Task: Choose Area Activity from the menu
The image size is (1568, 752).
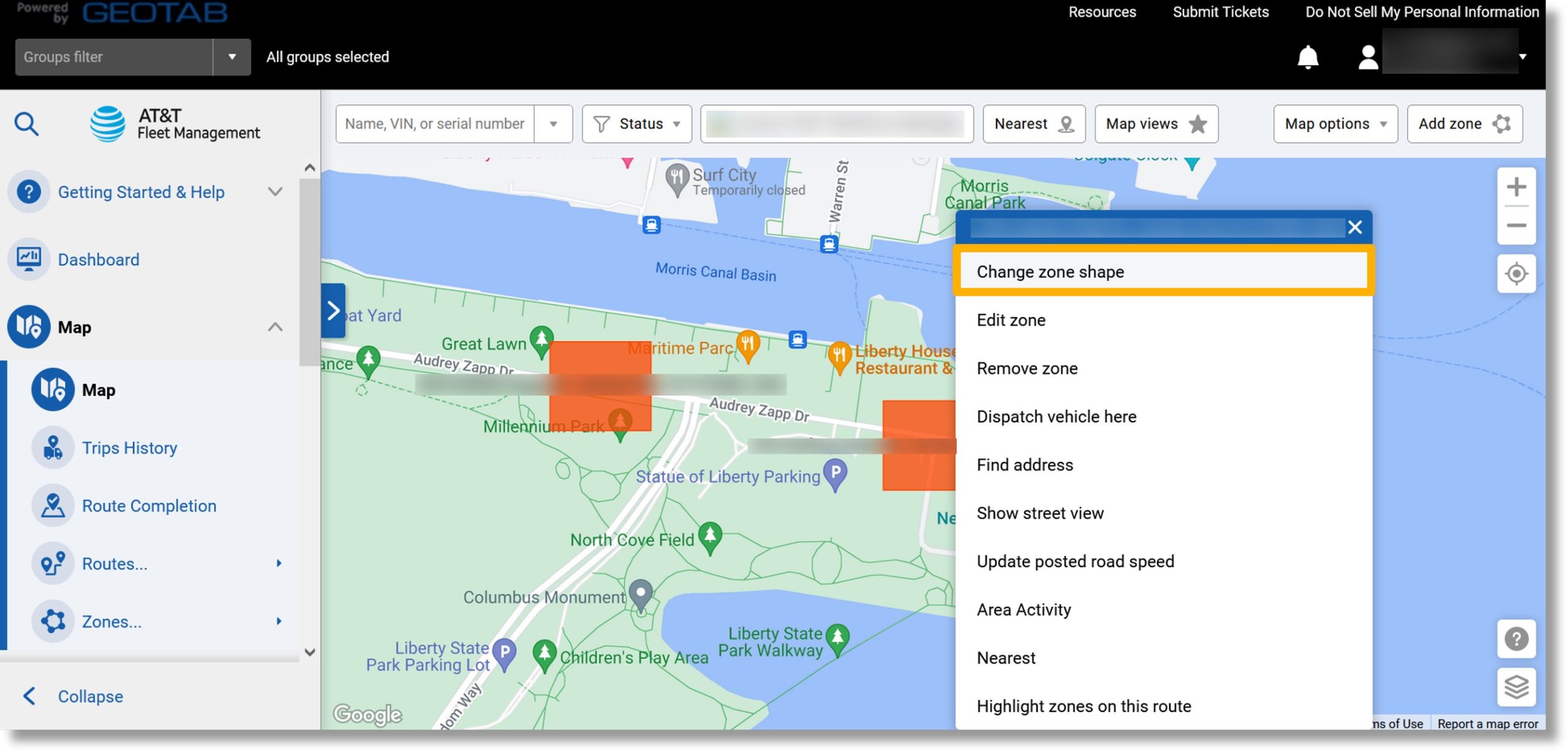Action: [1163, 610]
